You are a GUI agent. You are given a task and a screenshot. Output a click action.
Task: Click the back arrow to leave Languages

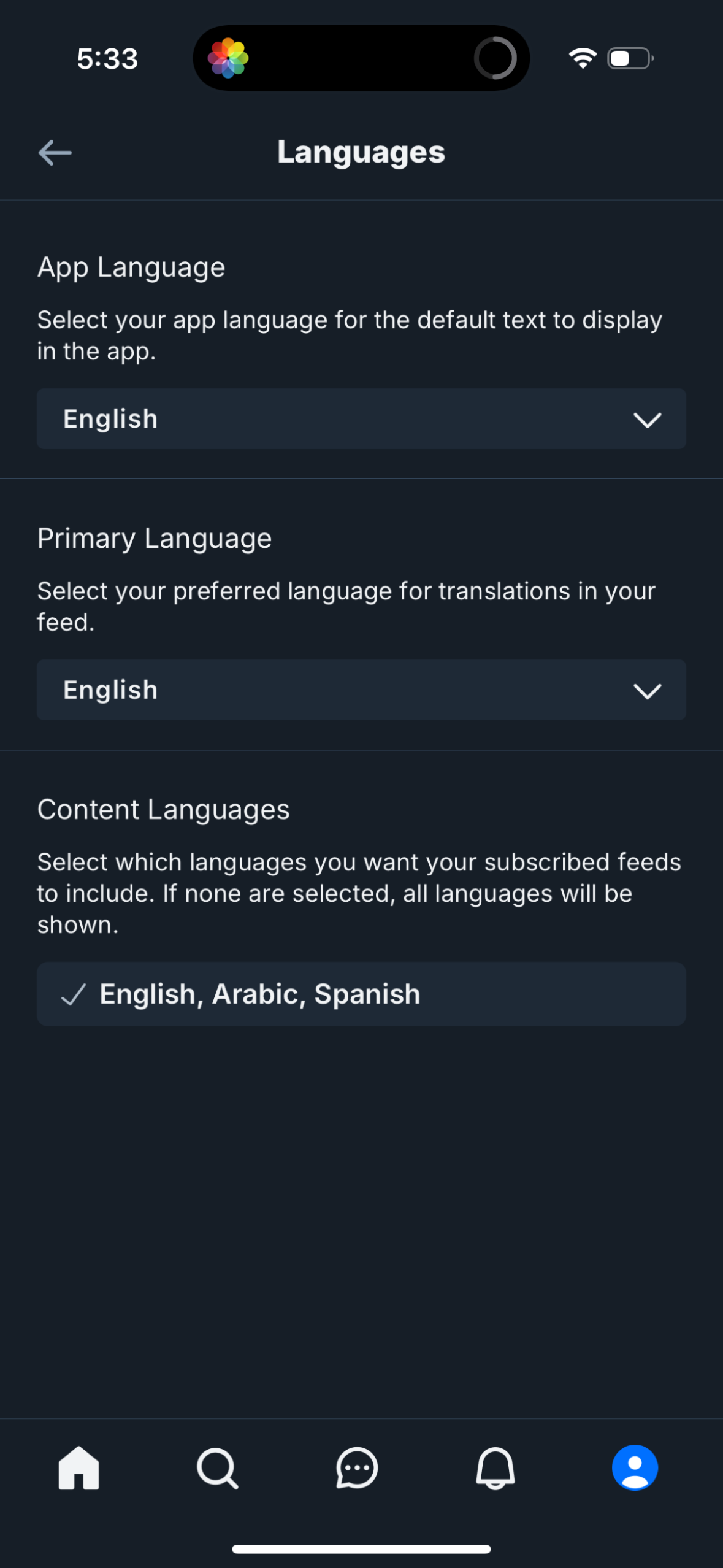click(x=54, y=152)
